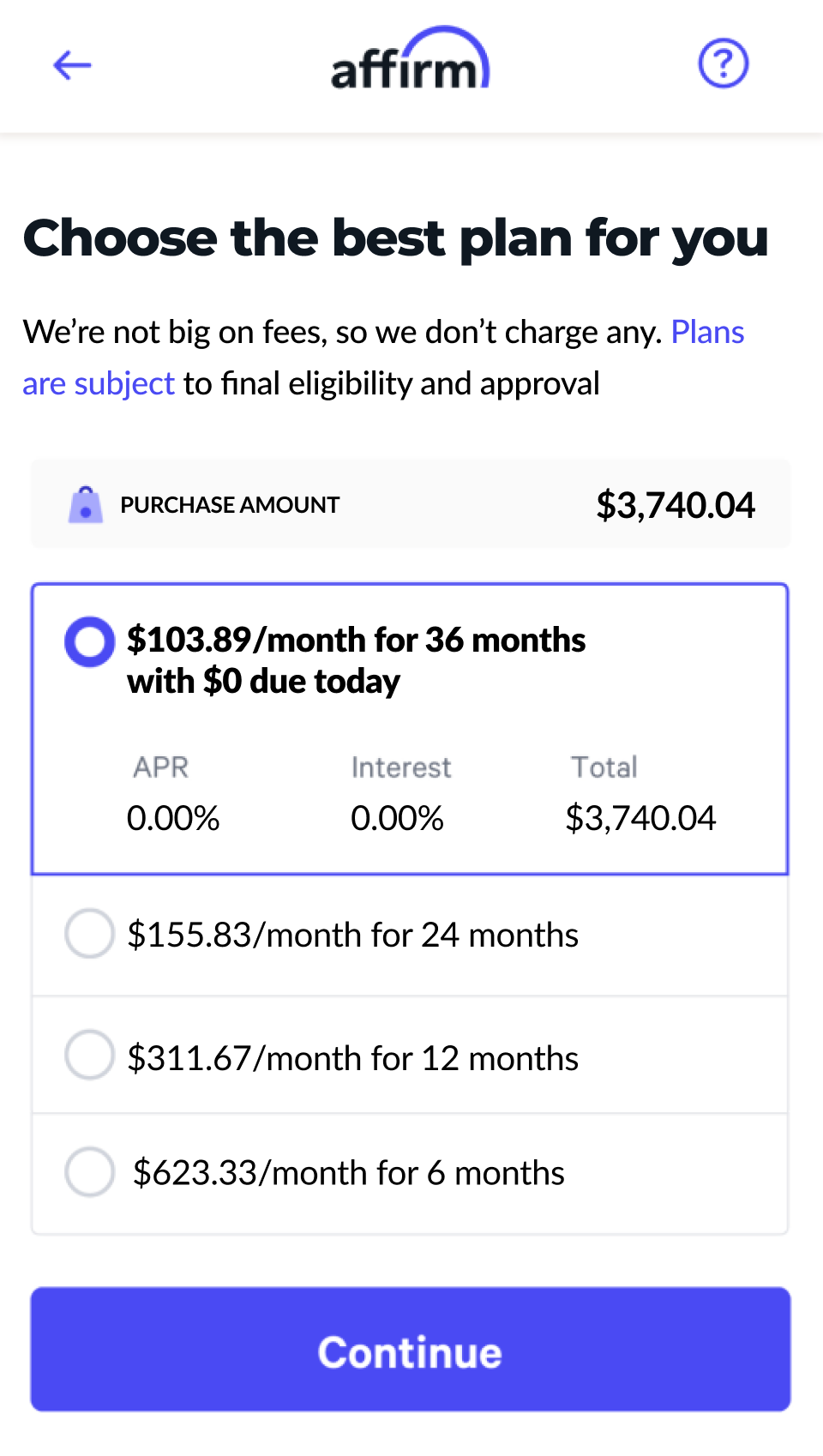This screenshot has width=823, height=1456.
Task: Click the purchase amount $3,740.04 value
Action: pyautogui.click(x=676, y=505)
